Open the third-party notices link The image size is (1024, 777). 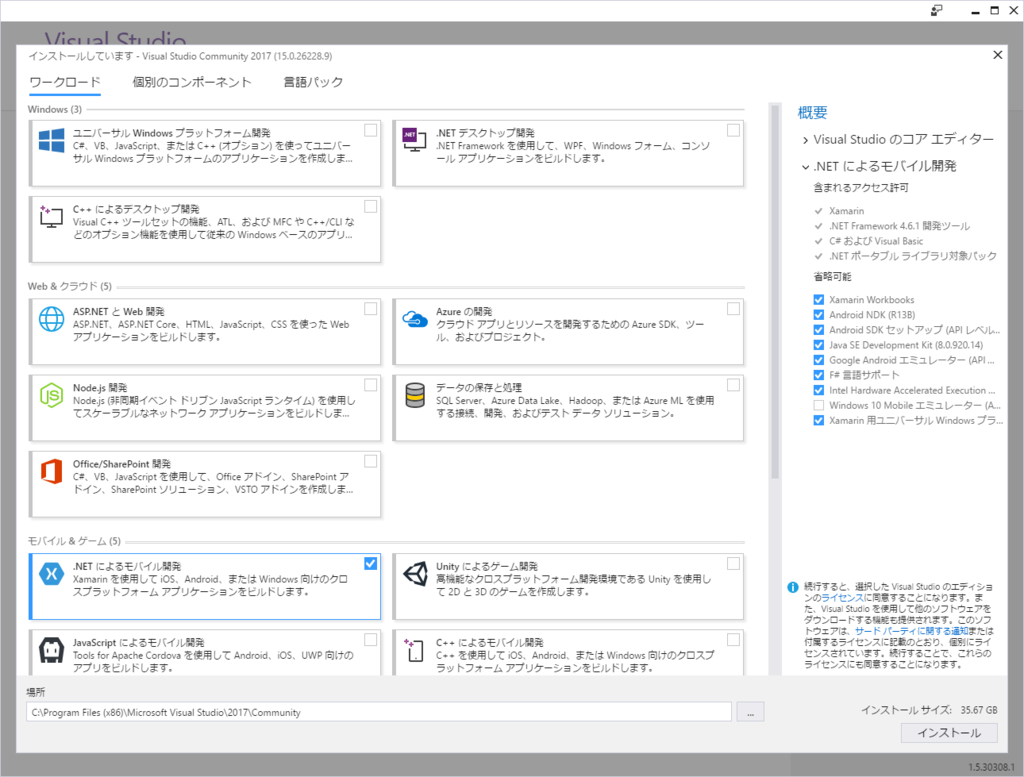912,631
